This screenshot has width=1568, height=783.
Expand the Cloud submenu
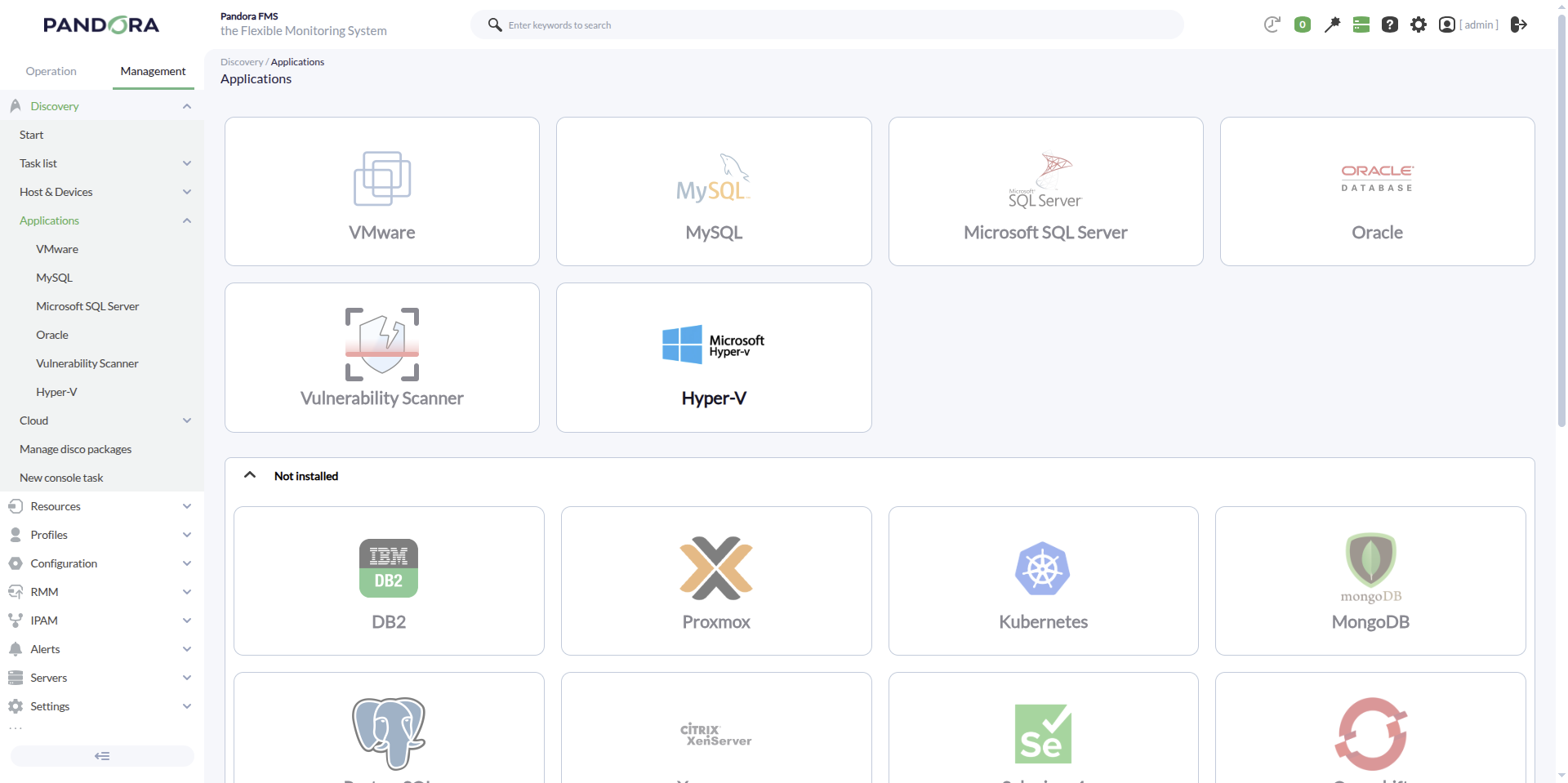[187, 420]
